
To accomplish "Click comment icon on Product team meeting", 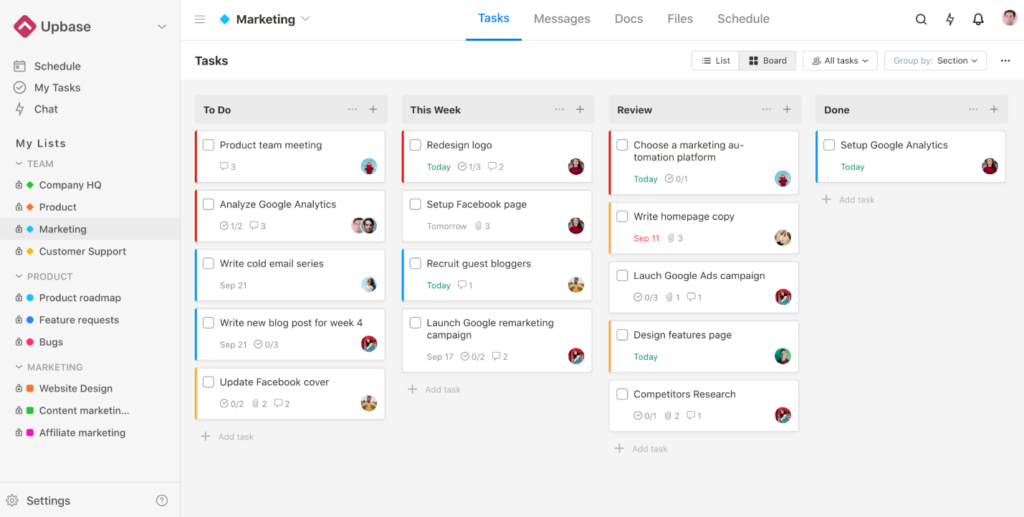I will [x=224, y=166].
